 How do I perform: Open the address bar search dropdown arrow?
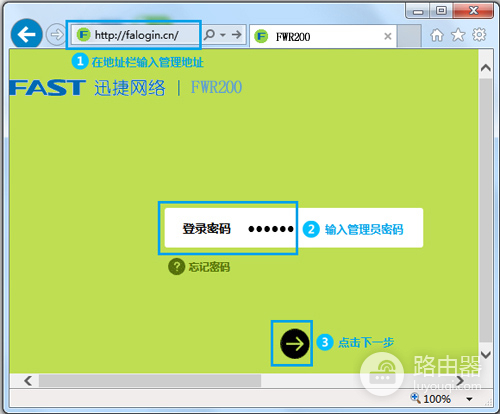coord(223,35)
